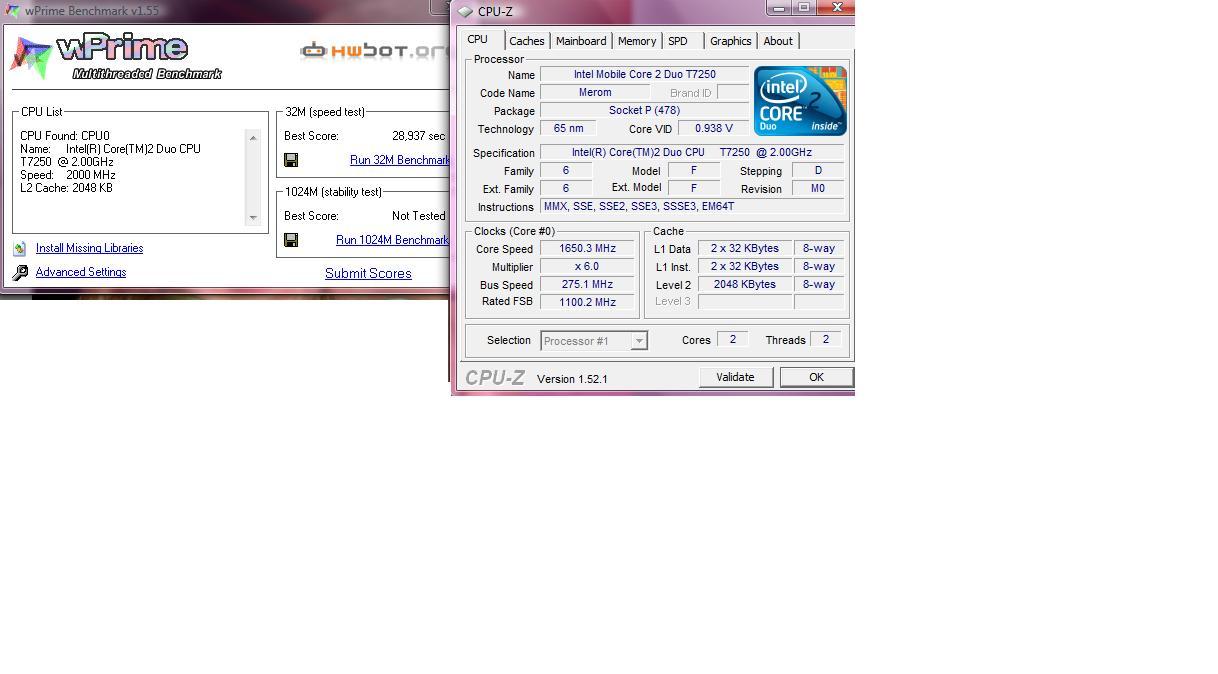The width and height of the screenshot is (1218, 674).
Task: Click L2 Cache: 2048 KB text in wPrime
Action: [66, 188]
